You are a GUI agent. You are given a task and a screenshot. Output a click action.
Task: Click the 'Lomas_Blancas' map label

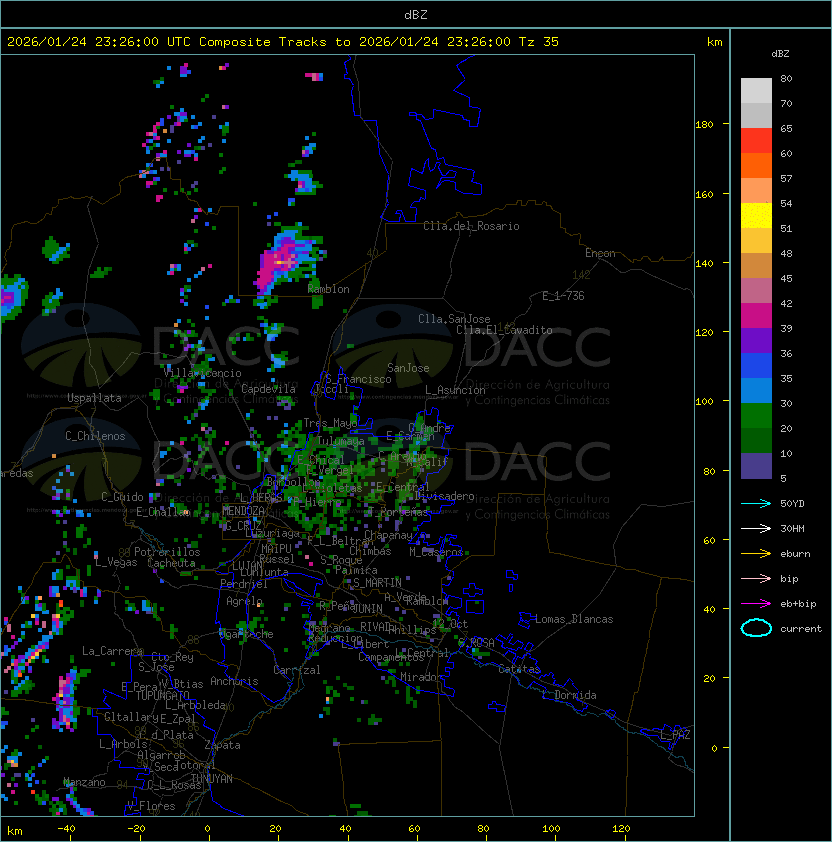(x=574, y=619)
